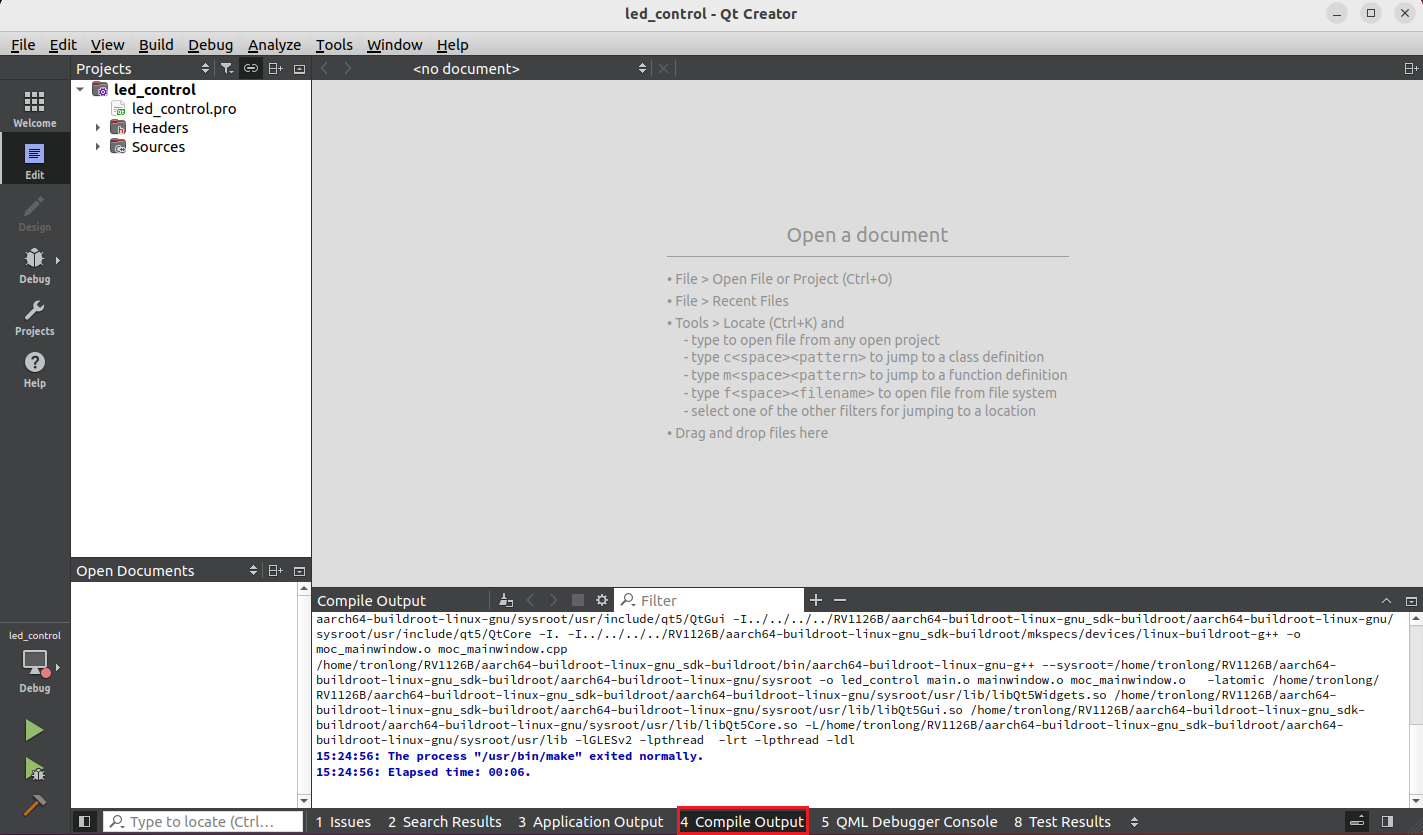
Task: Open Compile Output settings gear
Action: 602,600
